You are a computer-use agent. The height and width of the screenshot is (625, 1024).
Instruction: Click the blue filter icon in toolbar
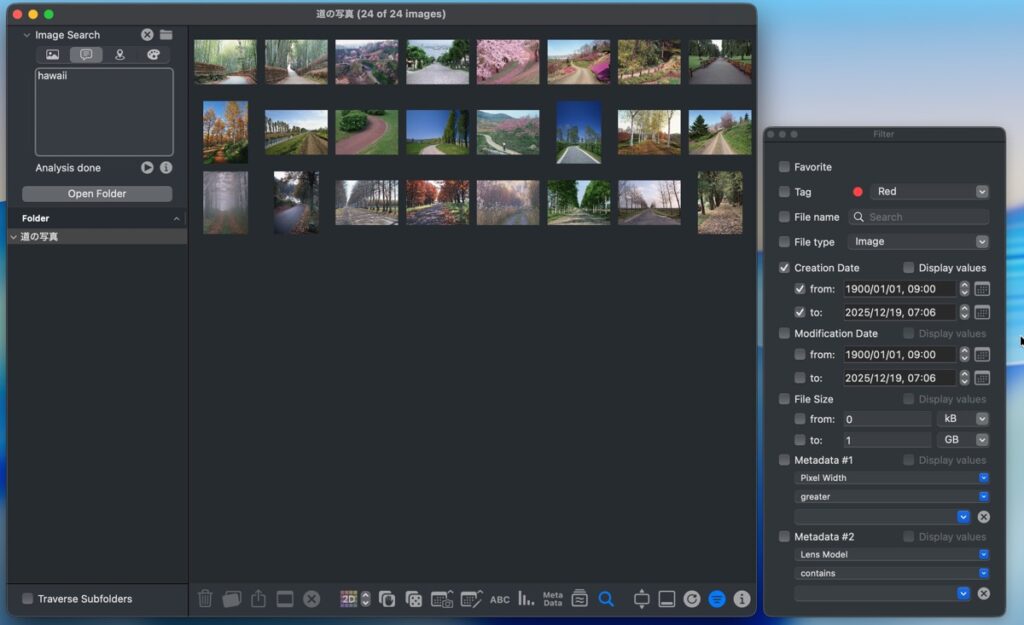click(x=717, y=599)
